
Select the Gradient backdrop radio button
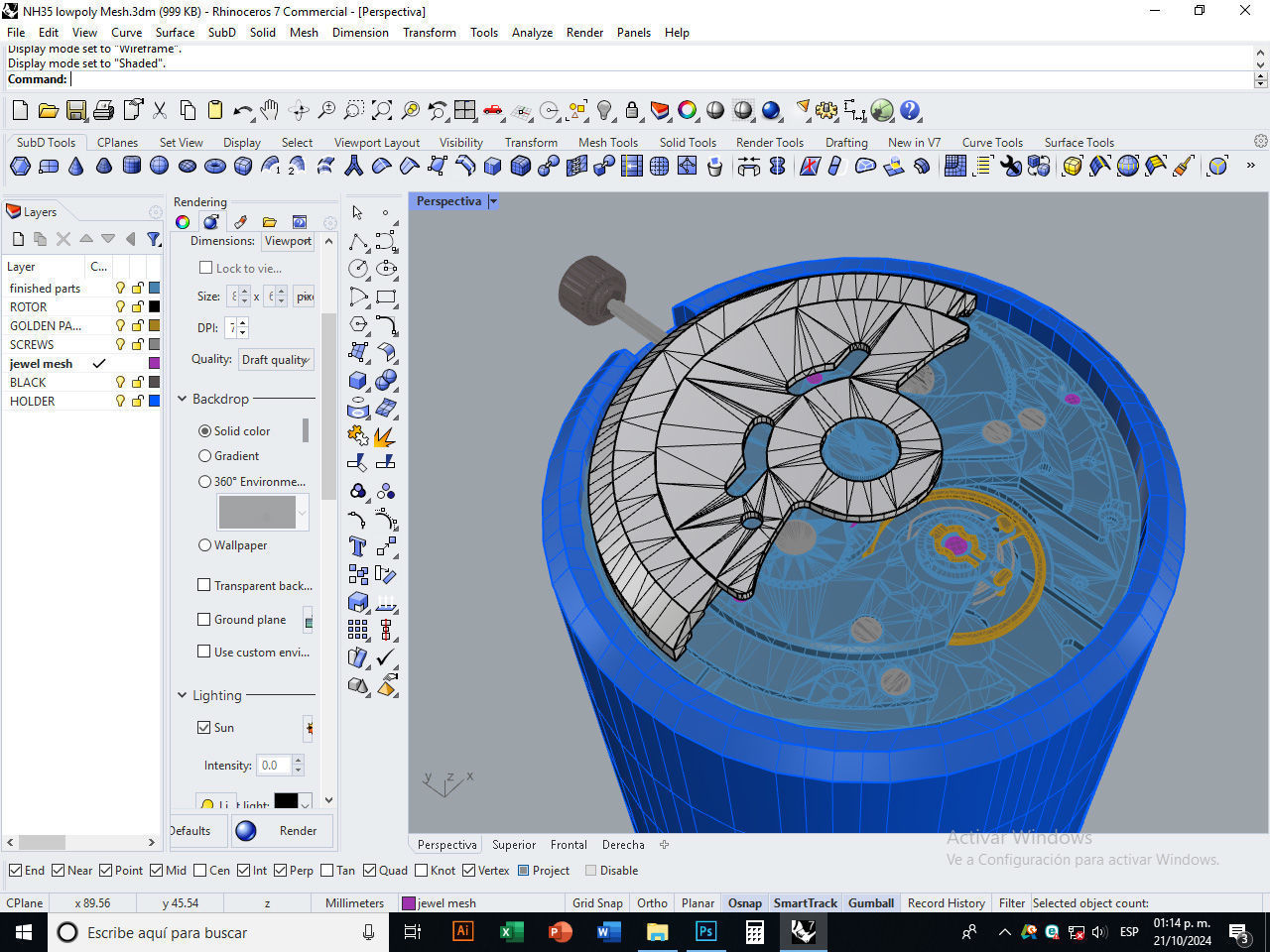[x=205, y=456]
